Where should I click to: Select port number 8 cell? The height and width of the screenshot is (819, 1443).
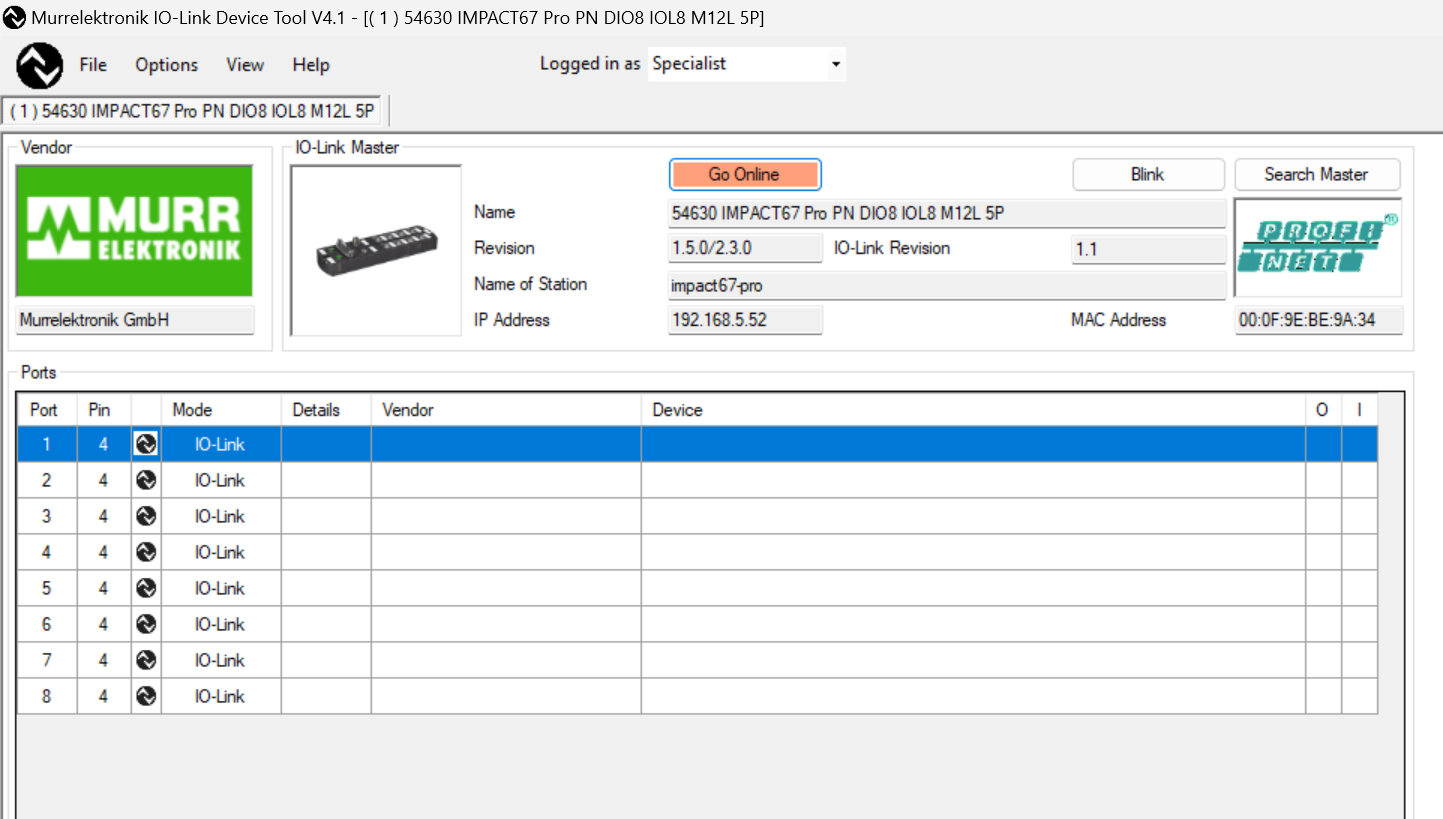click(47, 696)
